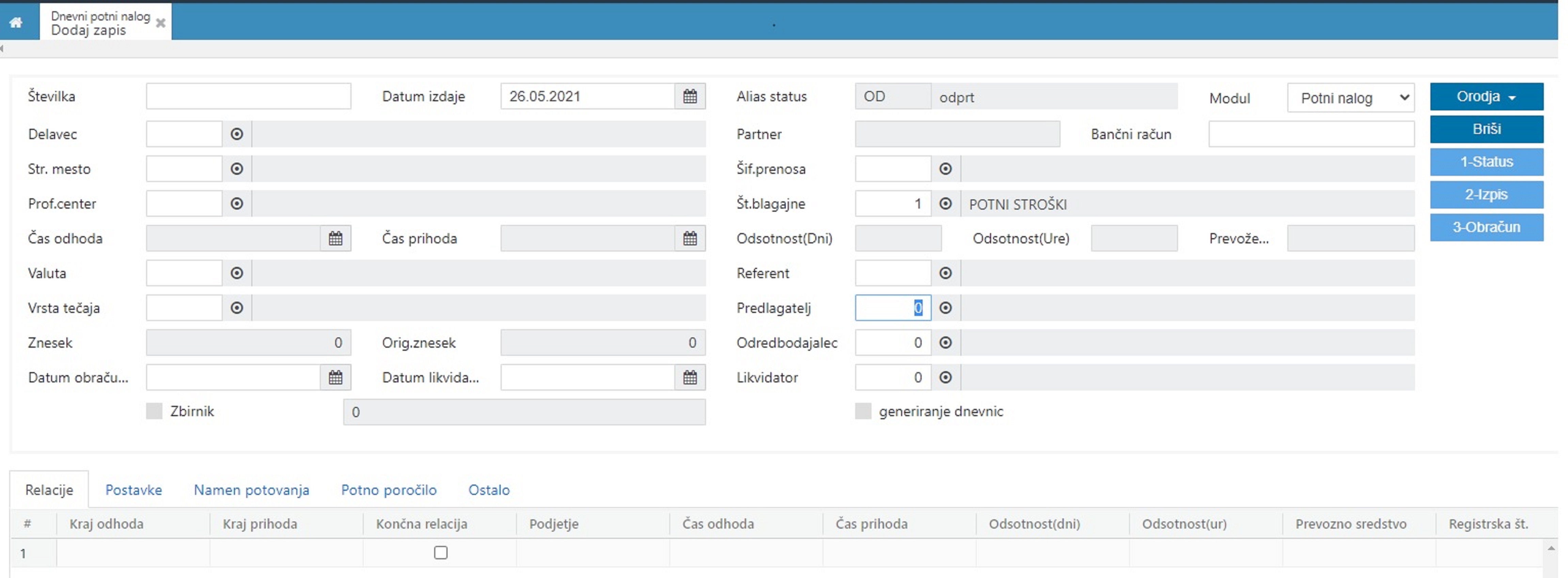1568x578 pixels.
Task: Expand the Modul Potni nalog dropdown
Action: click(1351, 98)
